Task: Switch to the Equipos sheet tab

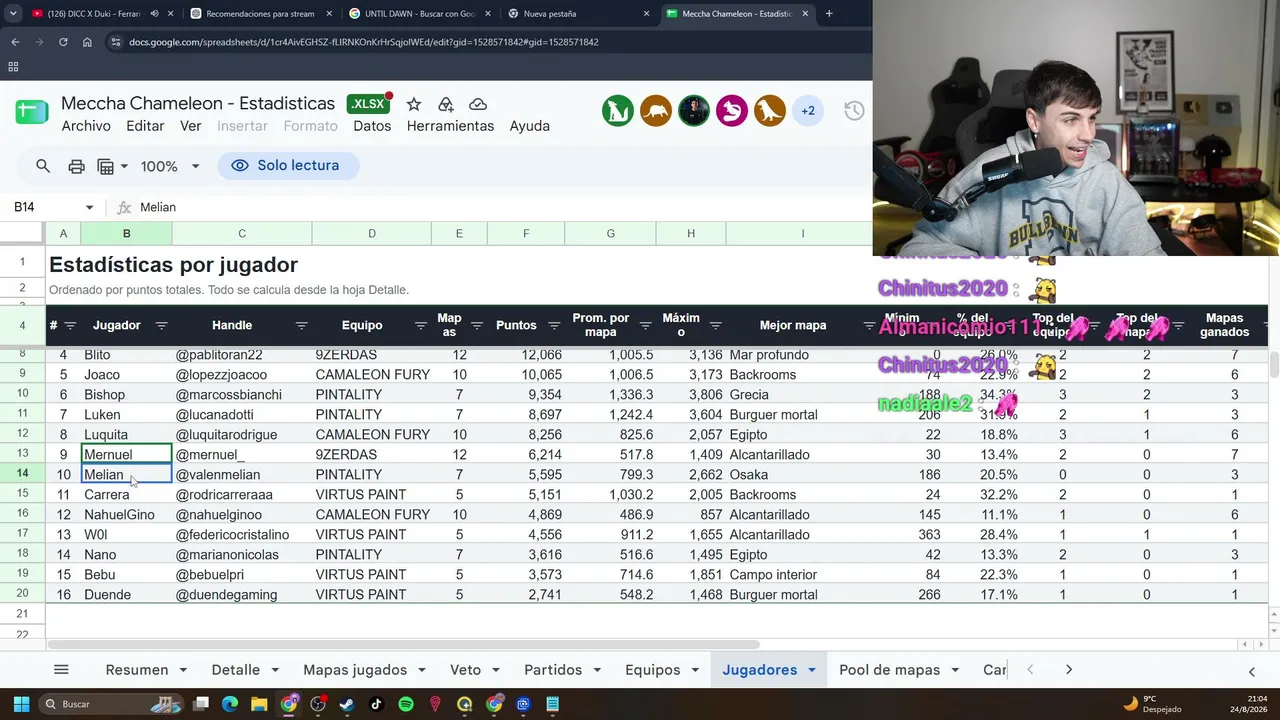Action: pyautogui.click(x=653, y=670)
